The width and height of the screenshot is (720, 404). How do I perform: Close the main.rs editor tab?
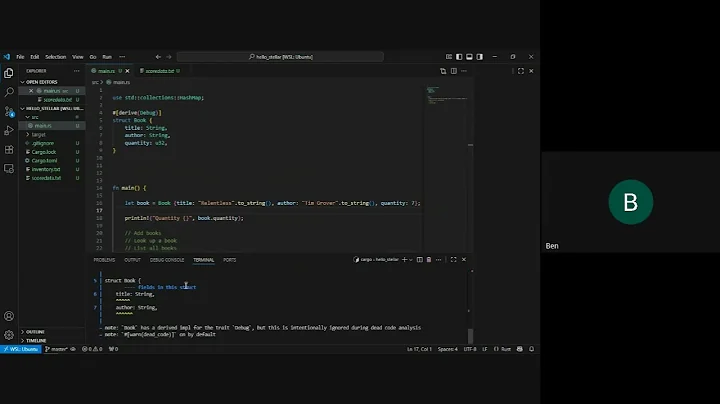tap(127, 71)
